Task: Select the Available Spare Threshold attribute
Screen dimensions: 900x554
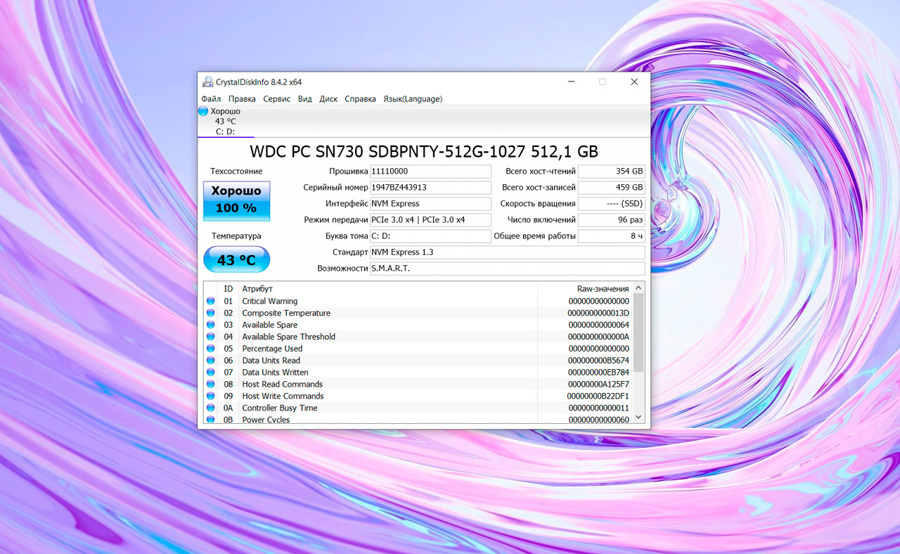Action: point(418,336)
